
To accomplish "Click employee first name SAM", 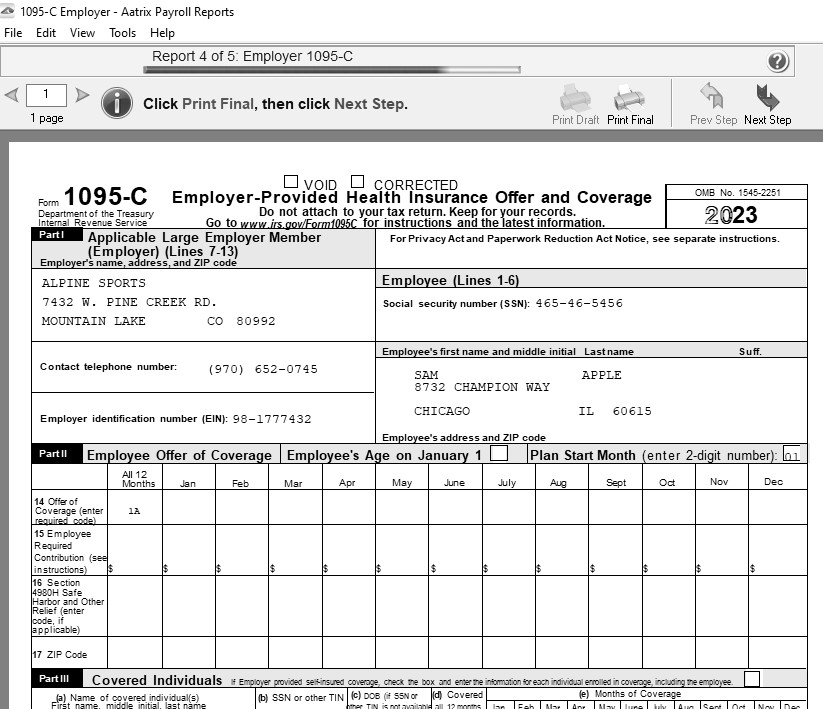I will [426, 375].
